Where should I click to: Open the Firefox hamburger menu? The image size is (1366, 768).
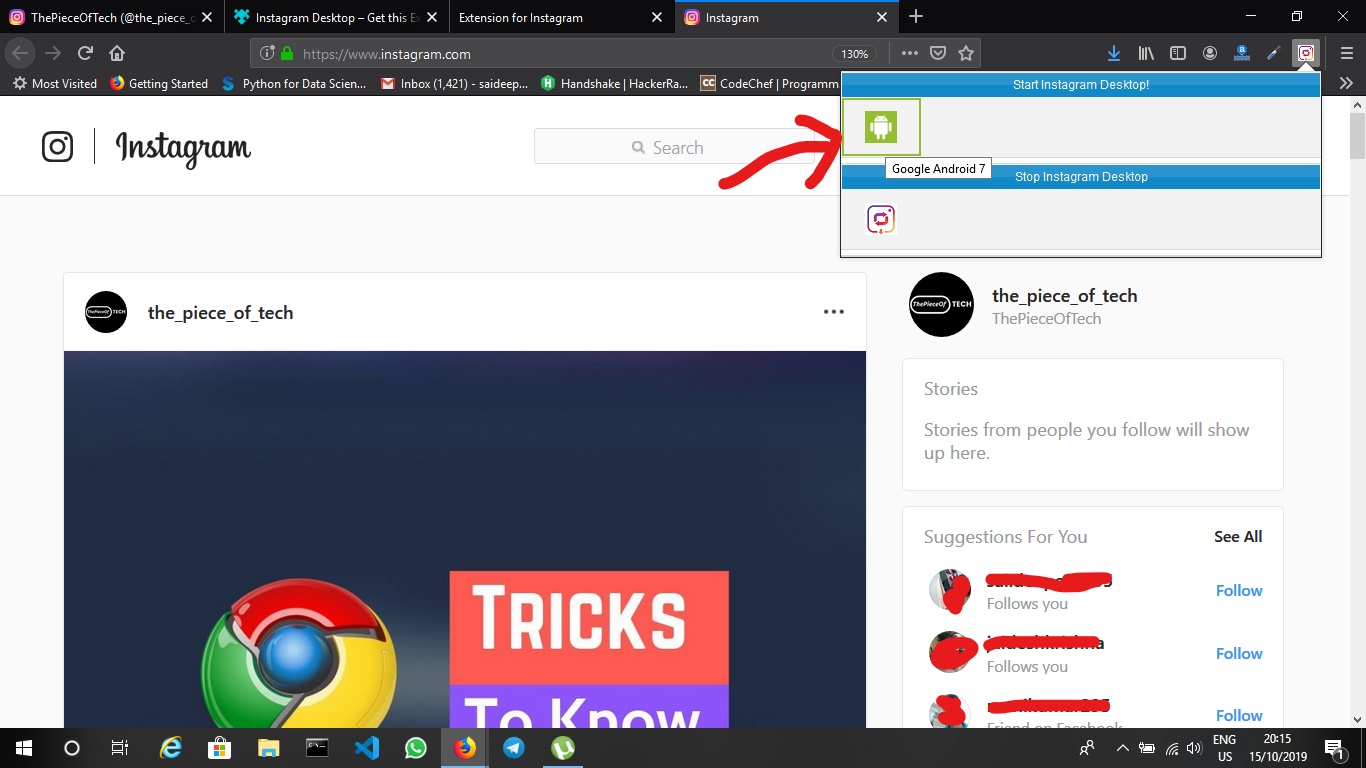tap(1346, 53)
